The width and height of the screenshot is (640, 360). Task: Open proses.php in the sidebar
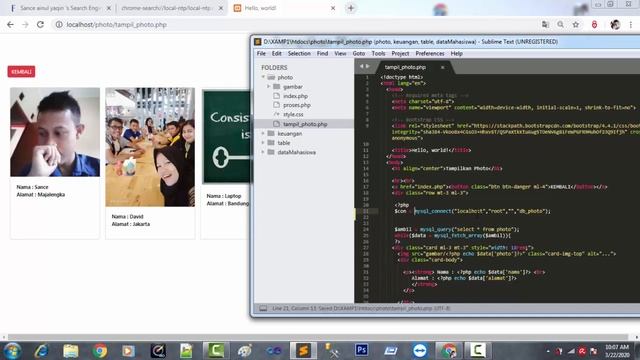(297, 105)
